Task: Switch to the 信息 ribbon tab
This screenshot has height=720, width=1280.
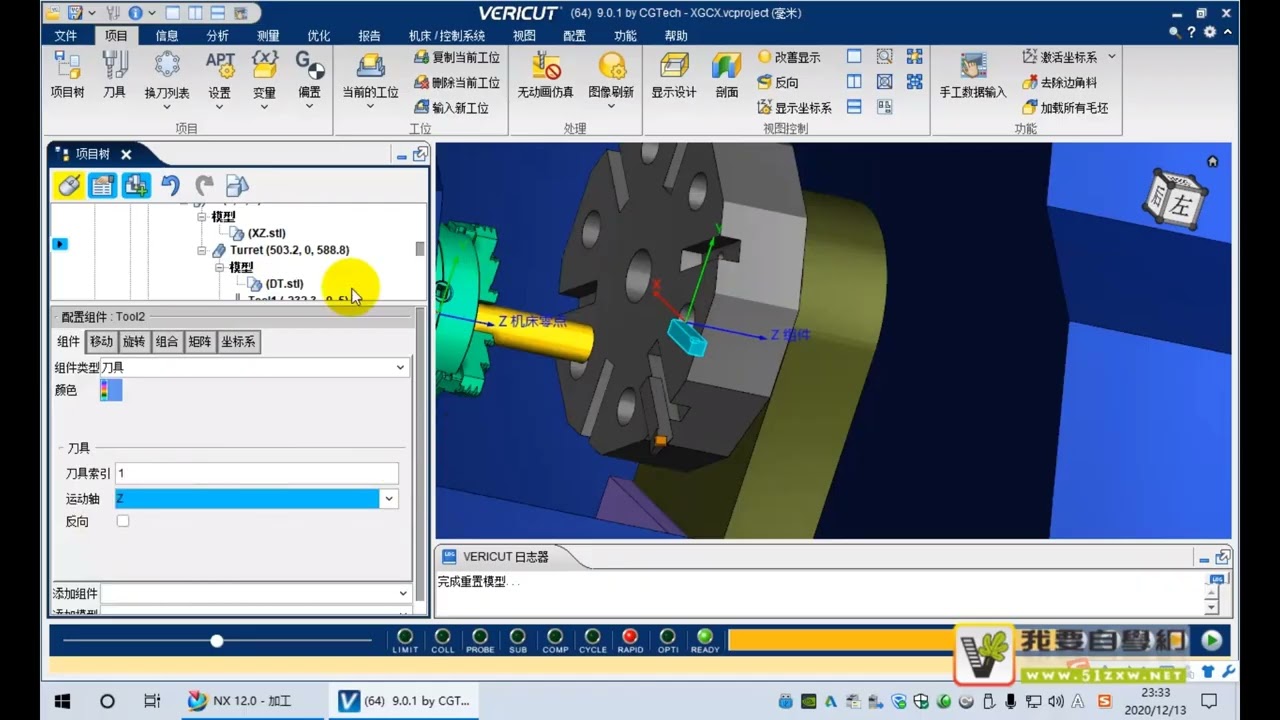Action: point(167,35)
